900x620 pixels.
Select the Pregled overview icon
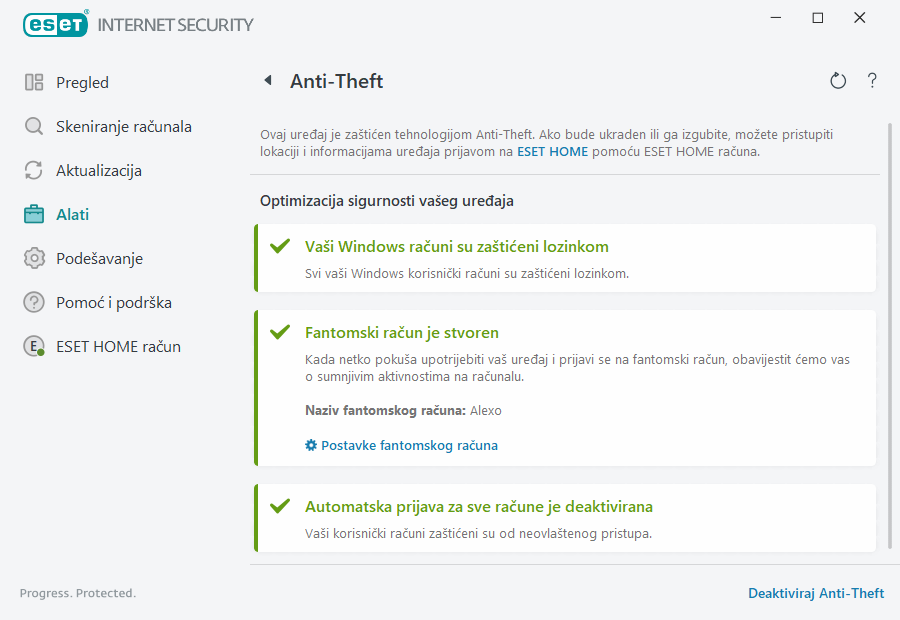coord(34,82)
